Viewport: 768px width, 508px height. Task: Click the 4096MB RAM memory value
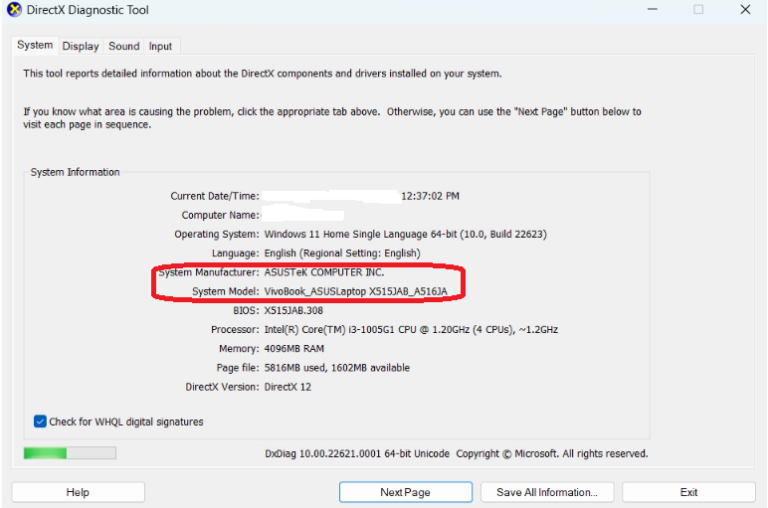(294, 348)
